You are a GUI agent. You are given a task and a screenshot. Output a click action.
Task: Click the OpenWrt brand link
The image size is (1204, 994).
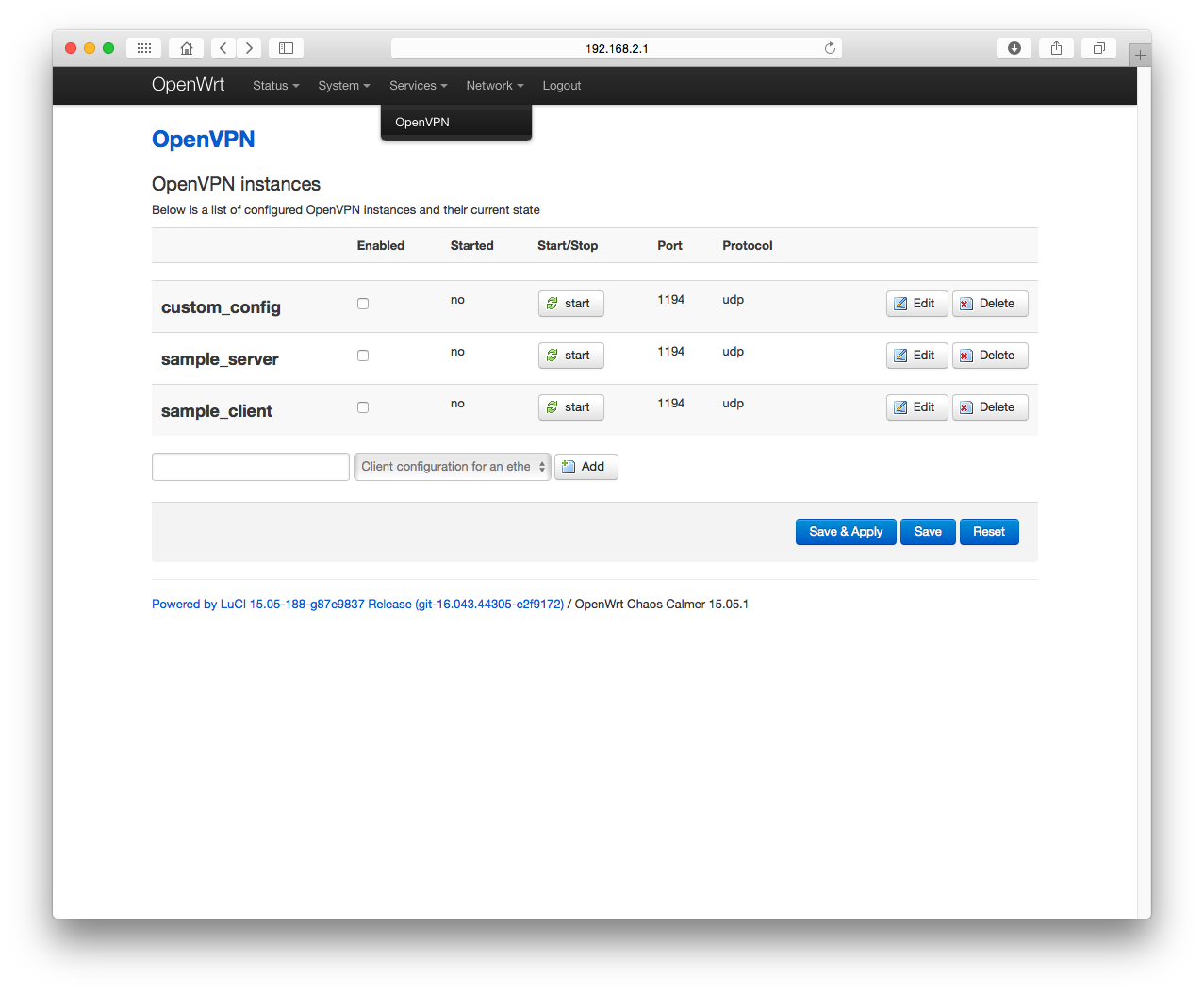click(x=189, y=85)
